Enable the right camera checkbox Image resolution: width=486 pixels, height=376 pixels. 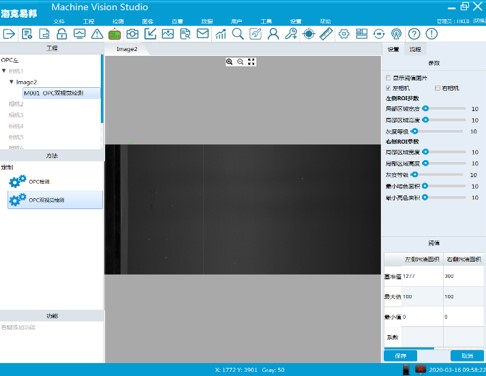(x=437, y=88)
